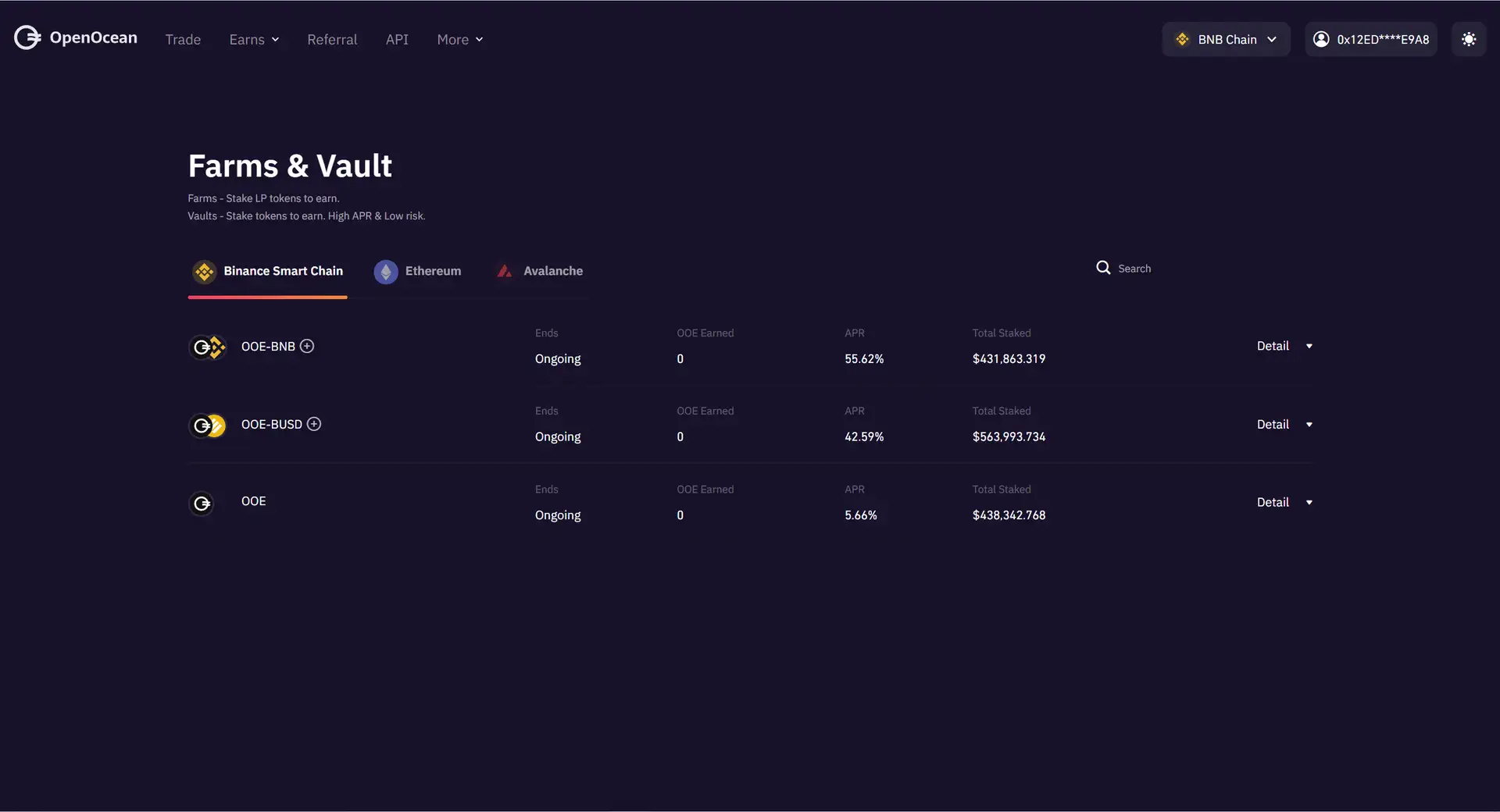
Task: Switch to the Ethereum tab
Action: (x=418, y=271)
